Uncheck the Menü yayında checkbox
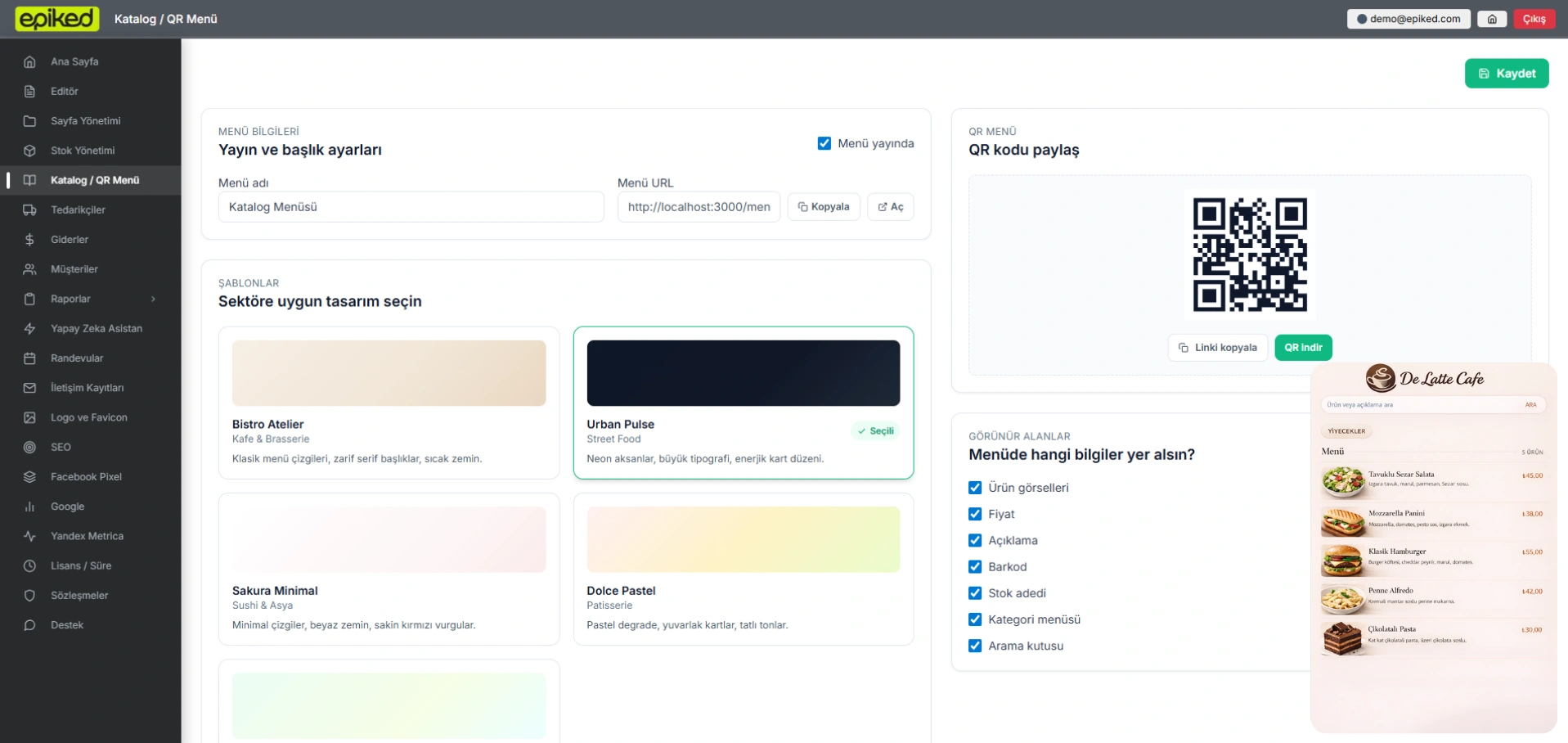The height and width of the screenshot is (743, 1568). 824,143
